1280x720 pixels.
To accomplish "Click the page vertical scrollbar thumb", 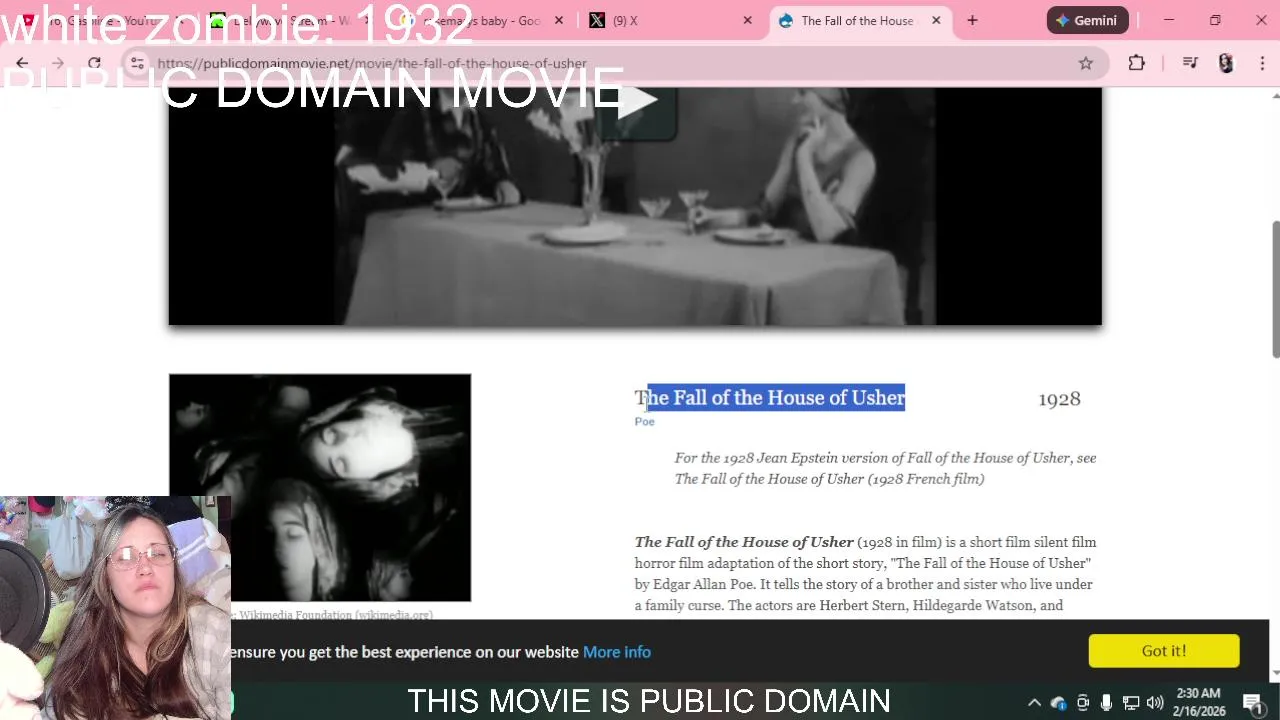I will point(1275,288).
